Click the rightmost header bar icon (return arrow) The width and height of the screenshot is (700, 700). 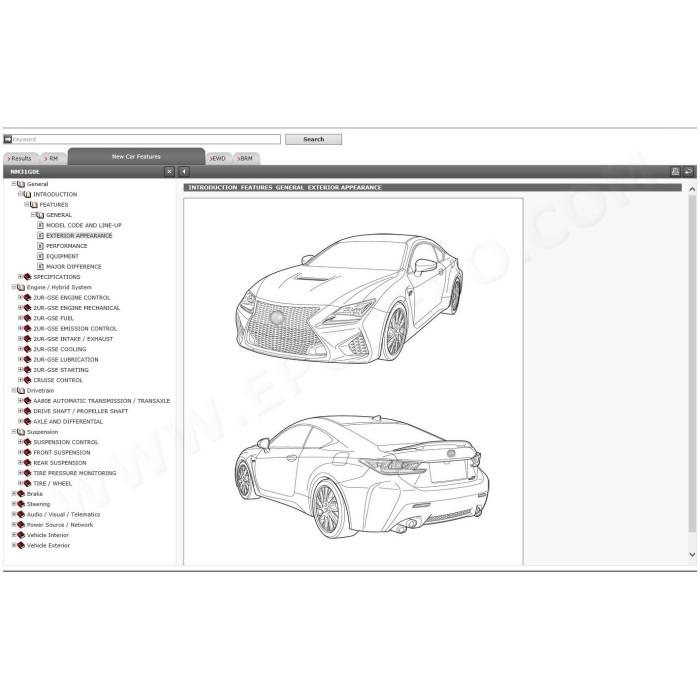click(688, 171)
